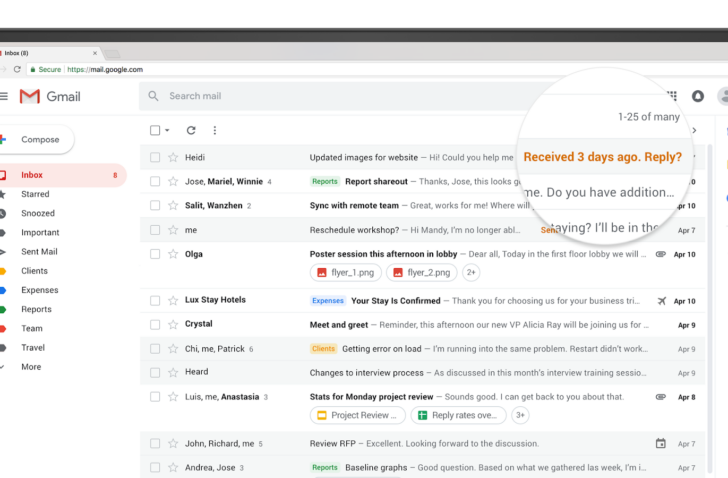This screenshot has height=478, width=728.
Task: Select the checkbox for Olga's email
Action: pos(155,254)
